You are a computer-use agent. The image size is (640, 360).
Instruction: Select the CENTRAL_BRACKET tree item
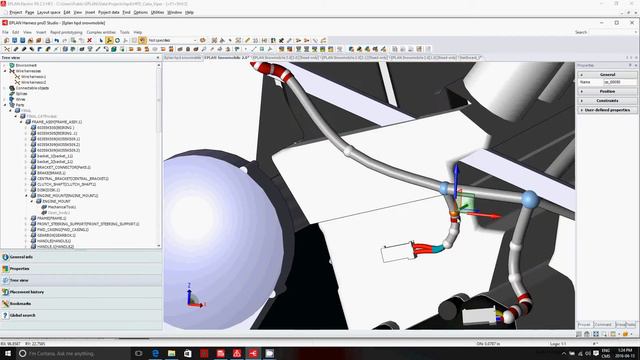pos(73,179)
